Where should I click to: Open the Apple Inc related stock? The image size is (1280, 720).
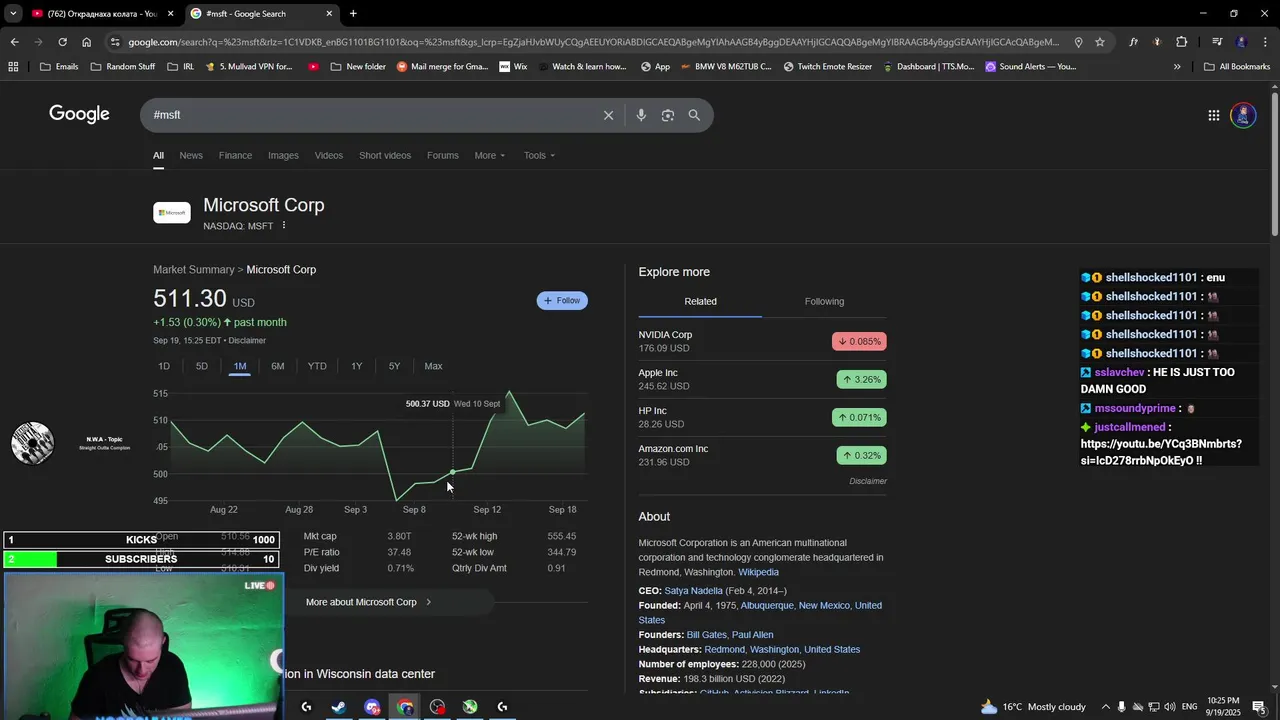pyautogui.click(x=762, y=379)
